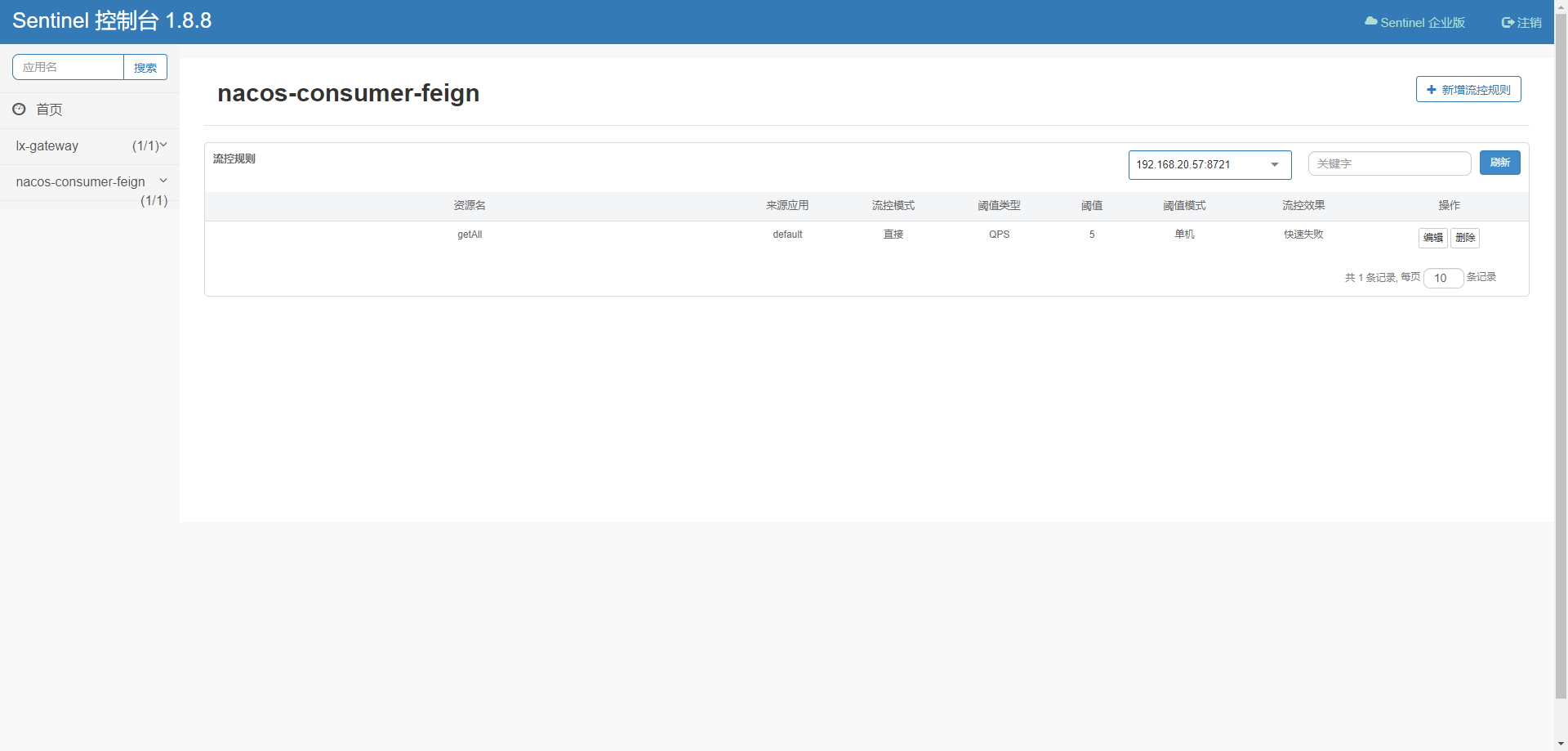Click the default source app cell

click(787, 235)
